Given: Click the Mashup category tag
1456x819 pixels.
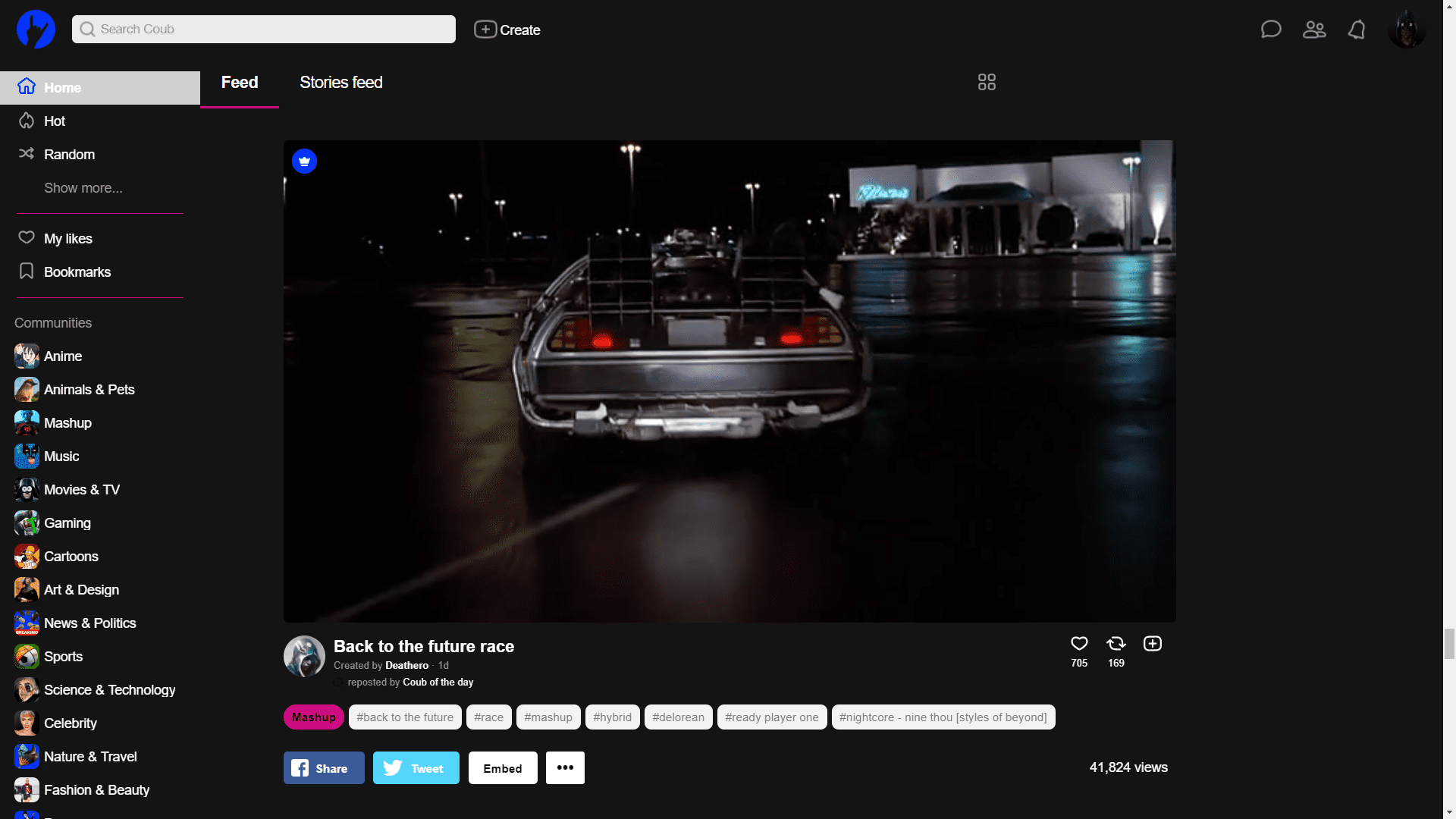Looking at the screenshot, I should pyautogui.click(x=313, y=717).
